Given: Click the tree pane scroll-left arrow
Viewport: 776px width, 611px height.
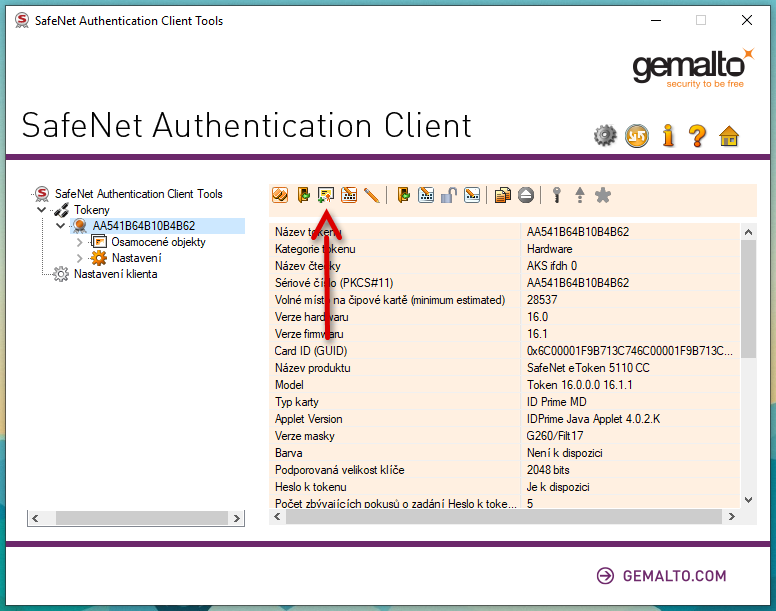Looking at the screenshot, I should point(35,518).
